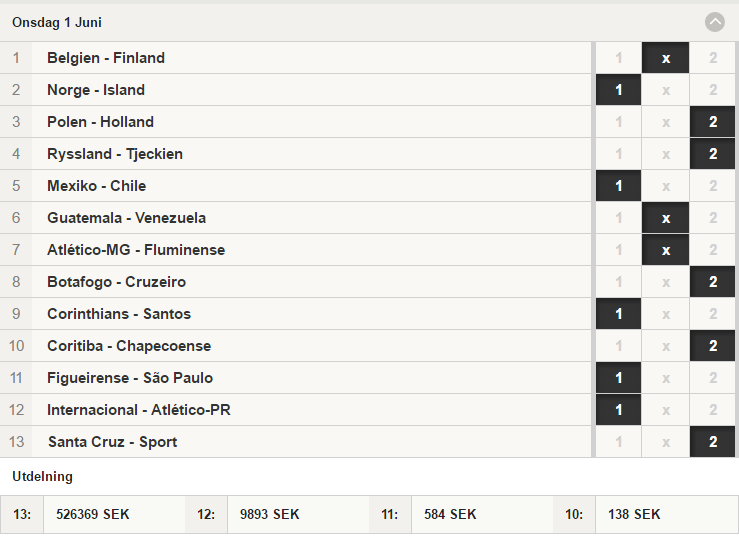View 13 correct payout 526369 SEK

point(92,514)
